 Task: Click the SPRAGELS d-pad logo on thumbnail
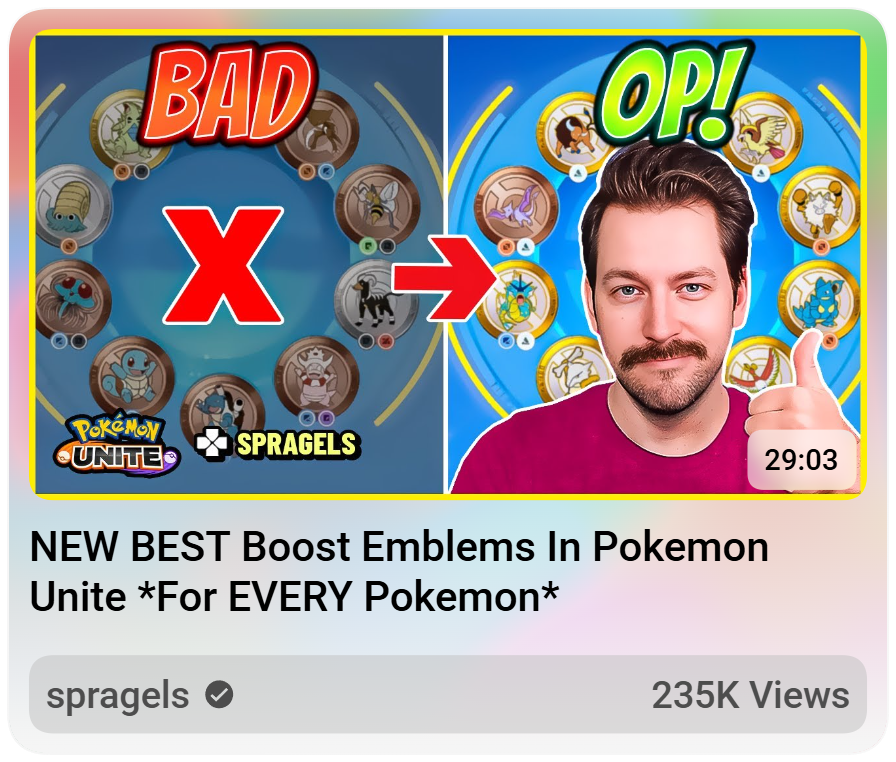(x=278, y=444)
